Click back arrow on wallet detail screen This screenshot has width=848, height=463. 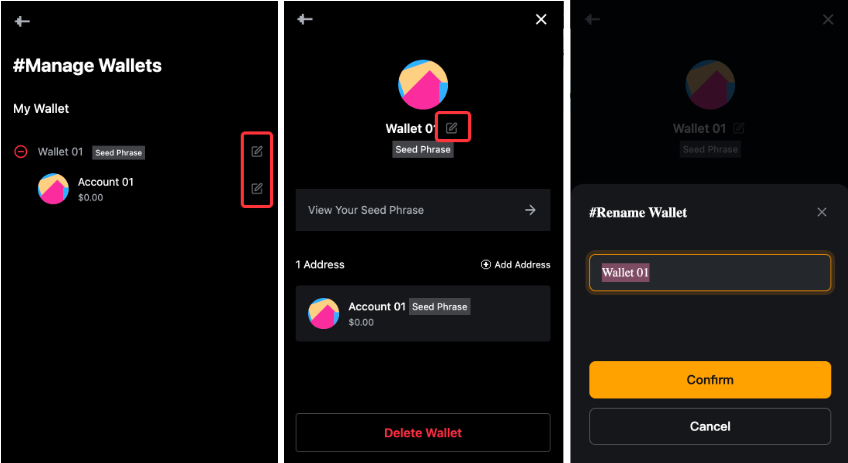point(305,19)
